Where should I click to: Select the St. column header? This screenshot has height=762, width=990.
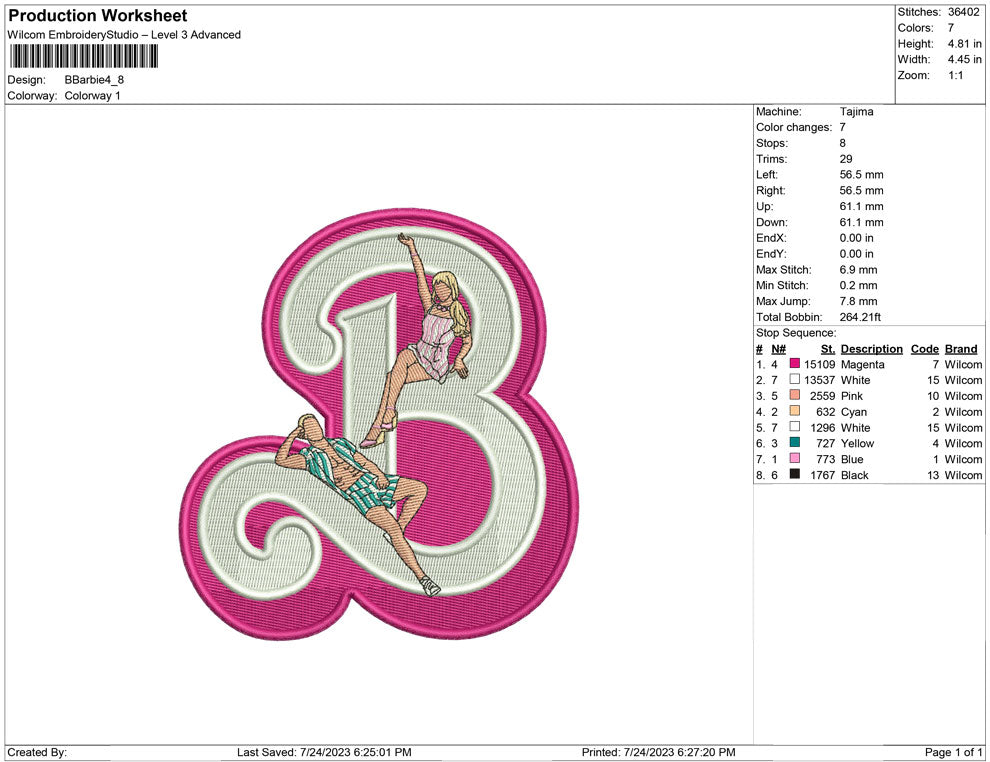click(x=827, y=349)
